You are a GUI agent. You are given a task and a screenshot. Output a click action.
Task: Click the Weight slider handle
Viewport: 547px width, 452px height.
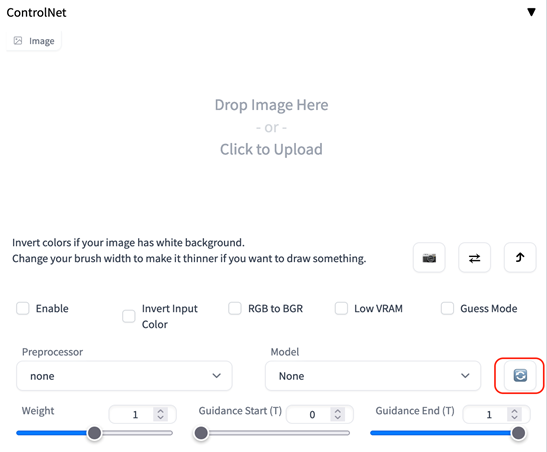point(94,433)
